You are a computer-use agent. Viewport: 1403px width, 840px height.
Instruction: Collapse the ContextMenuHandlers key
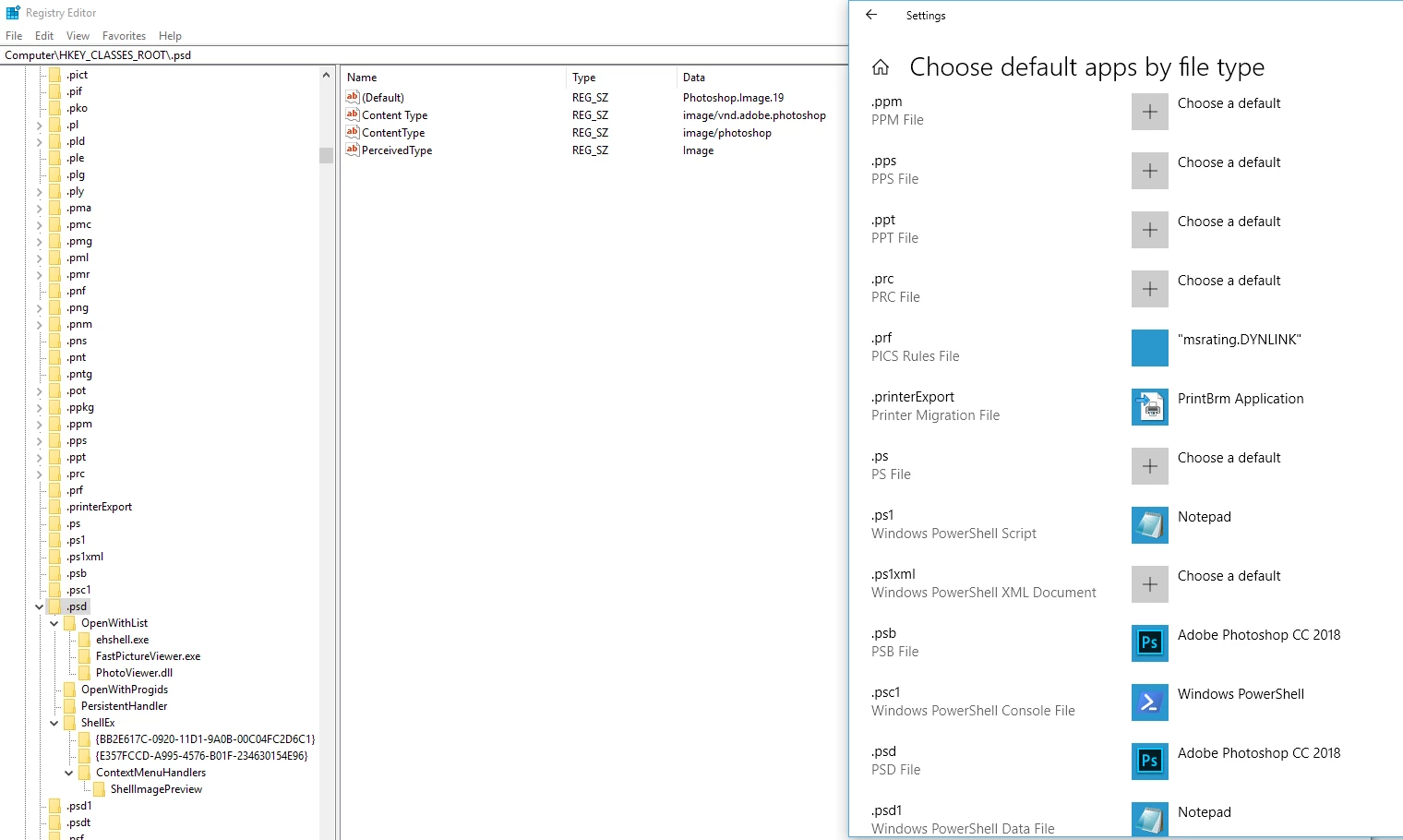point(69,773)
